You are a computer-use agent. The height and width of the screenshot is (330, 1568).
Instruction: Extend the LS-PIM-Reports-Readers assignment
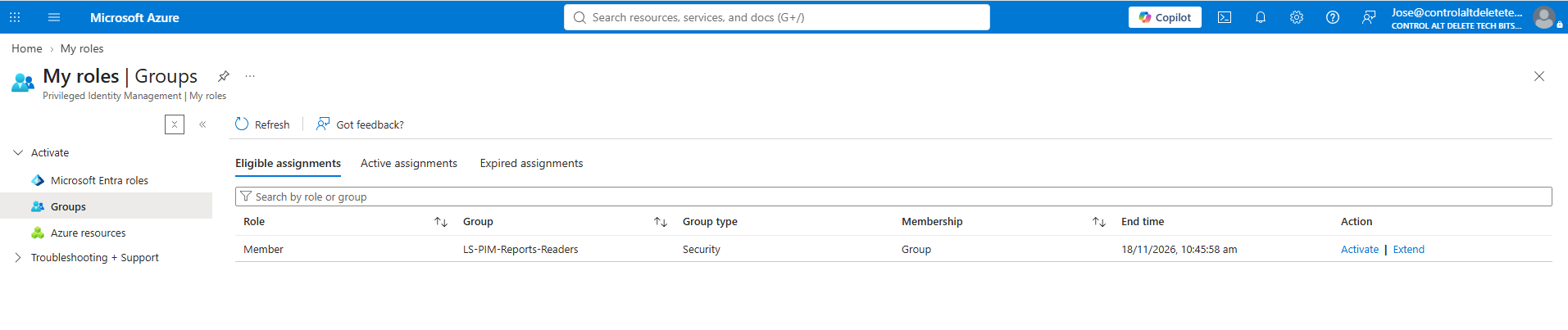click(x=1409, y=249)
